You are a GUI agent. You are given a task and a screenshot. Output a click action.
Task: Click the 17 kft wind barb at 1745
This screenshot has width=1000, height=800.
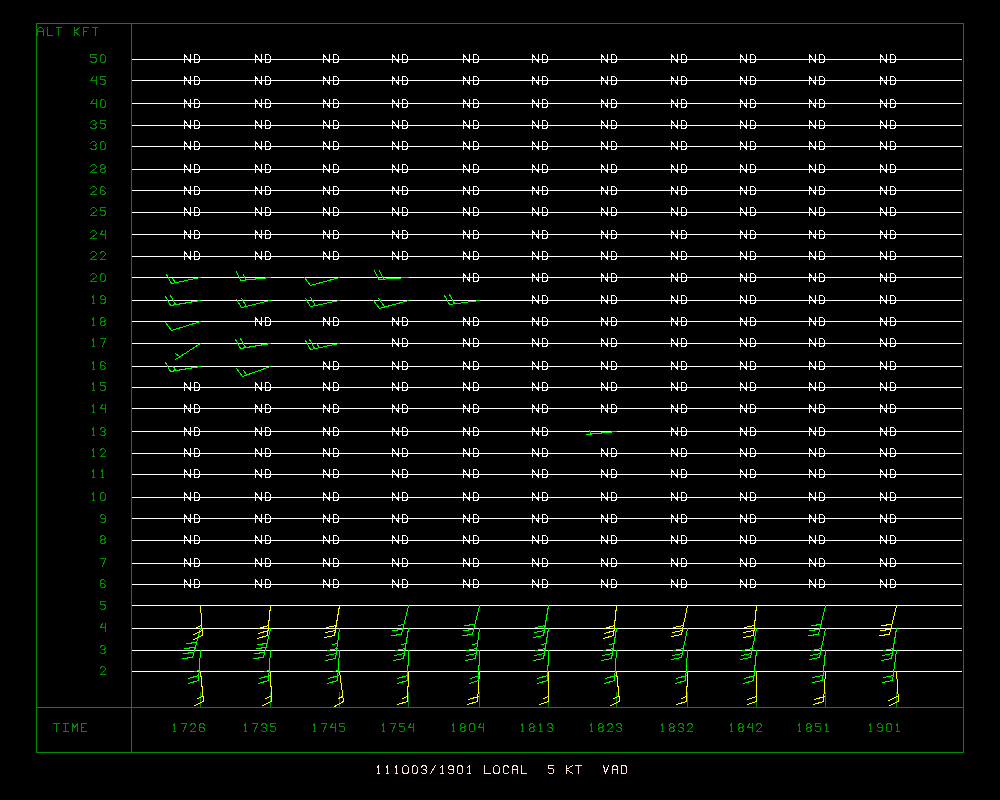[321, 345]
